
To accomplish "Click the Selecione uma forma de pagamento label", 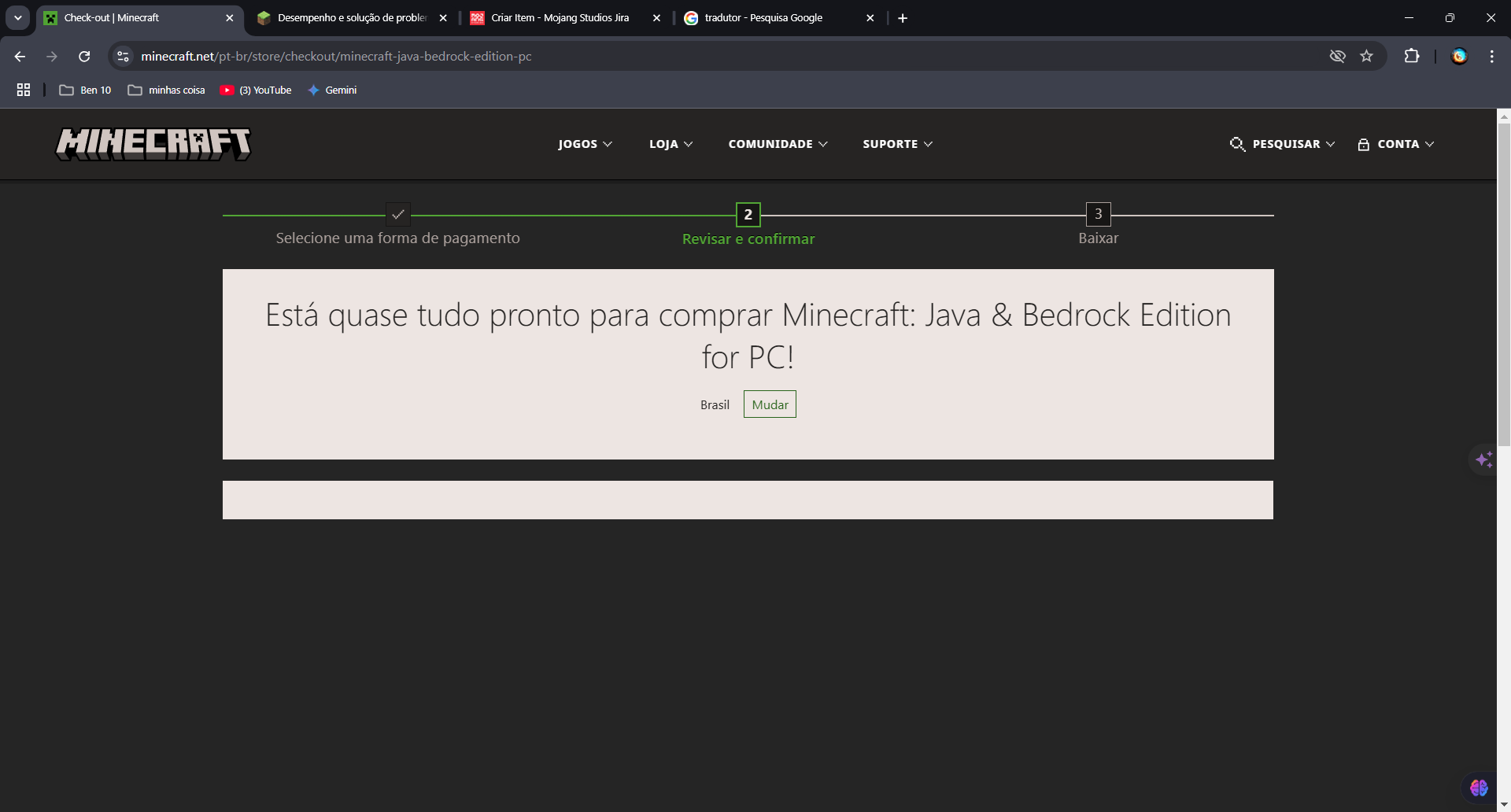I will [398, 238].
